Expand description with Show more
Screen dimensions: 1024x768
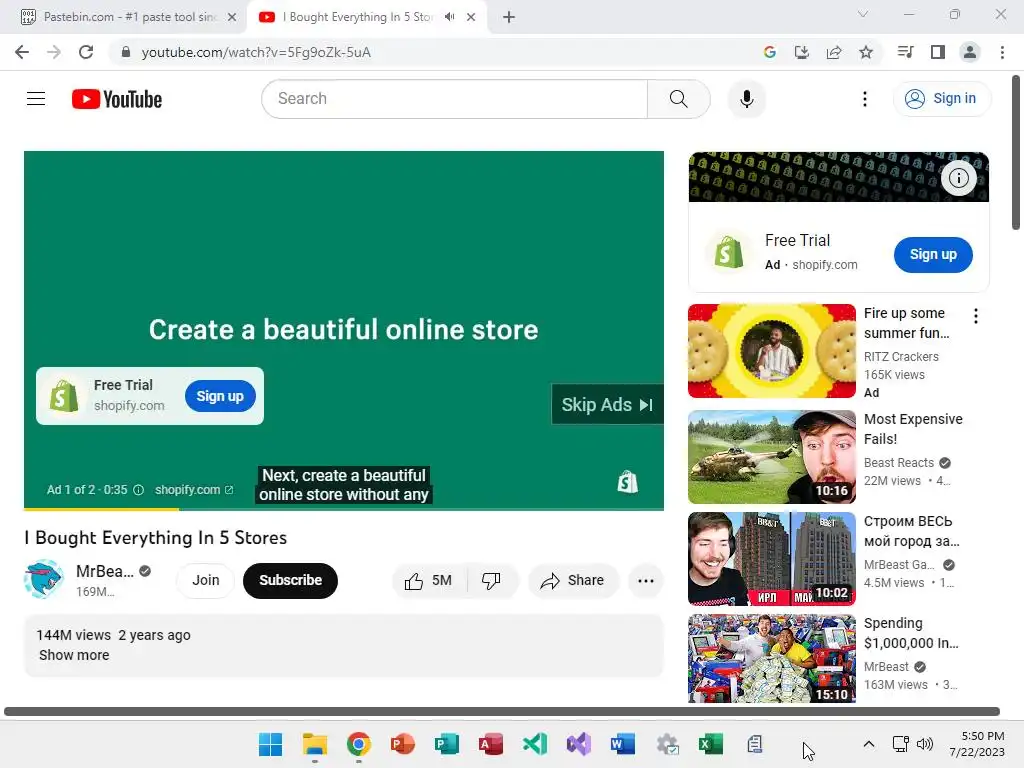point(74,655)
